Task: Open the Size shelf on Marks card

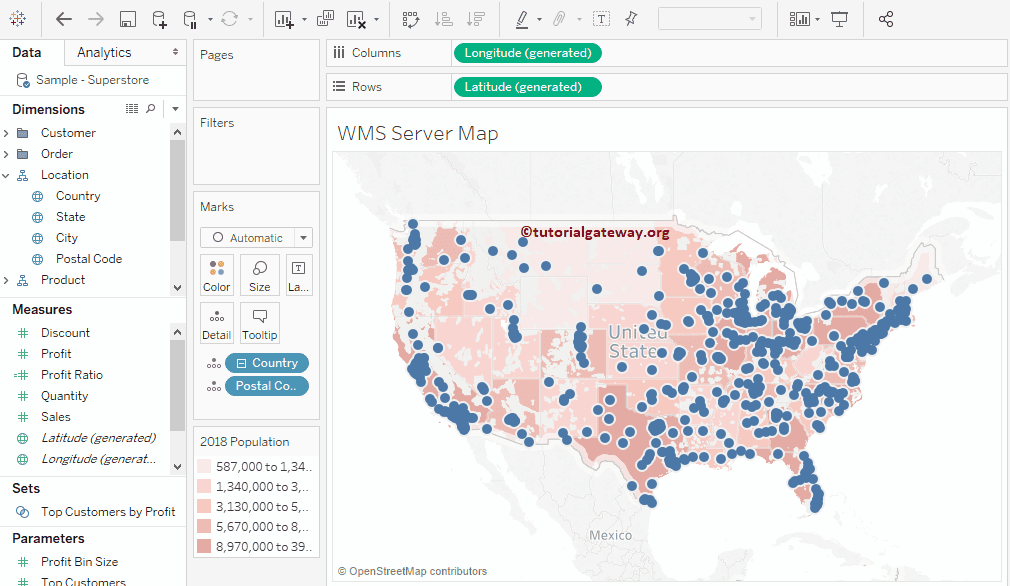Action: 259,274
